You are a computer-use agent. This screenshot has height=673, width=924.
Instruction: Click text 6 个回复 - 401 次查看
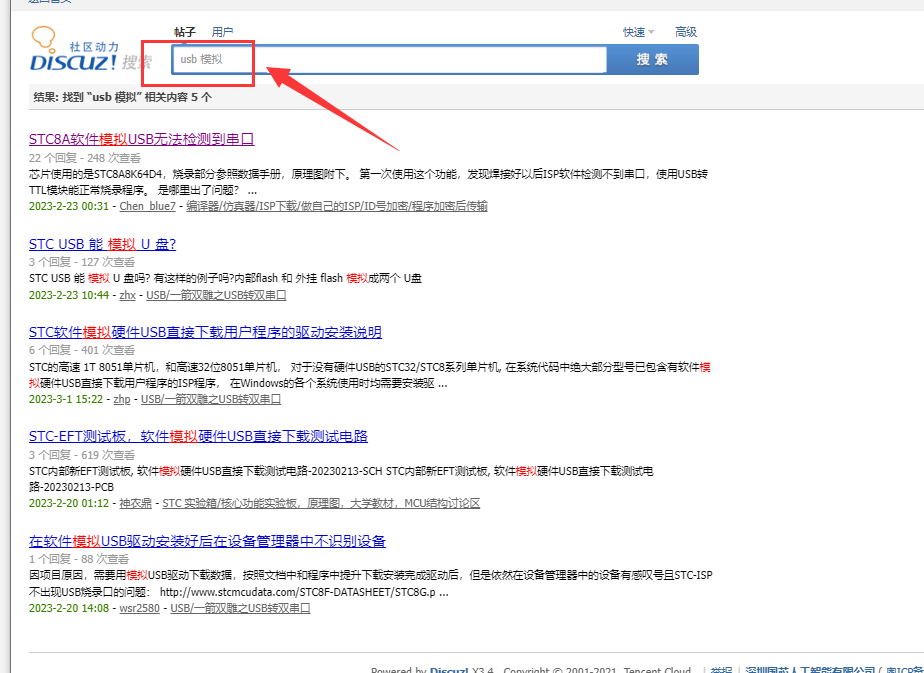(82, 350)
